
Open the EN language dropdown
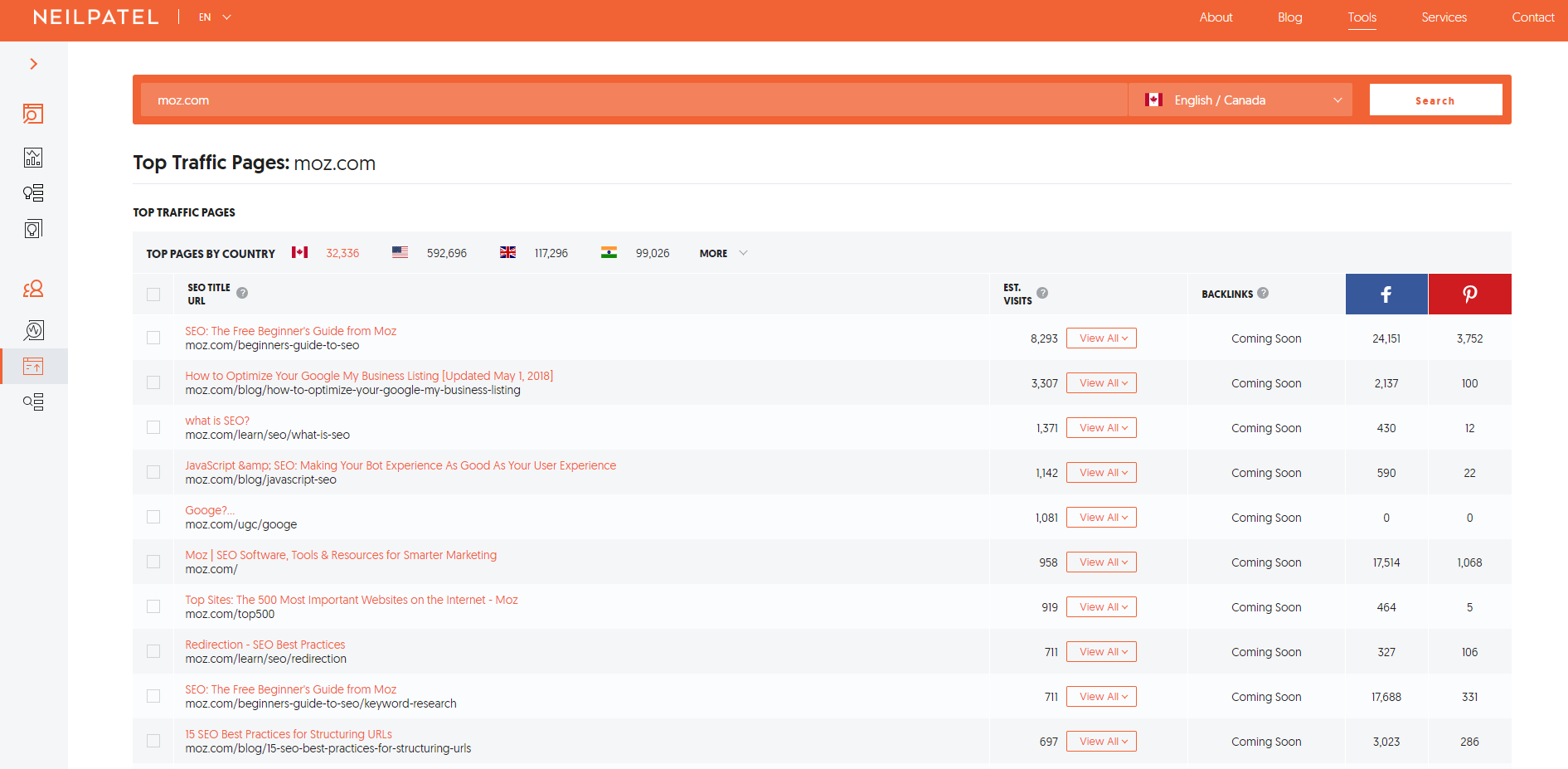coord(215,17)
